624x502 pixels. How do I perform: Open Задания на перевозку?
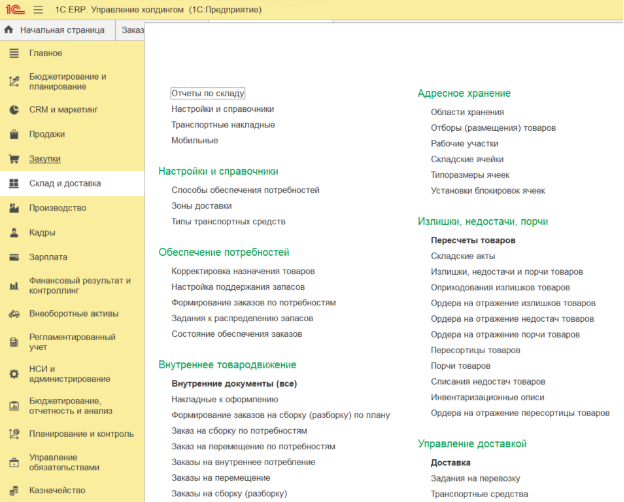click(x=475, y=479)
